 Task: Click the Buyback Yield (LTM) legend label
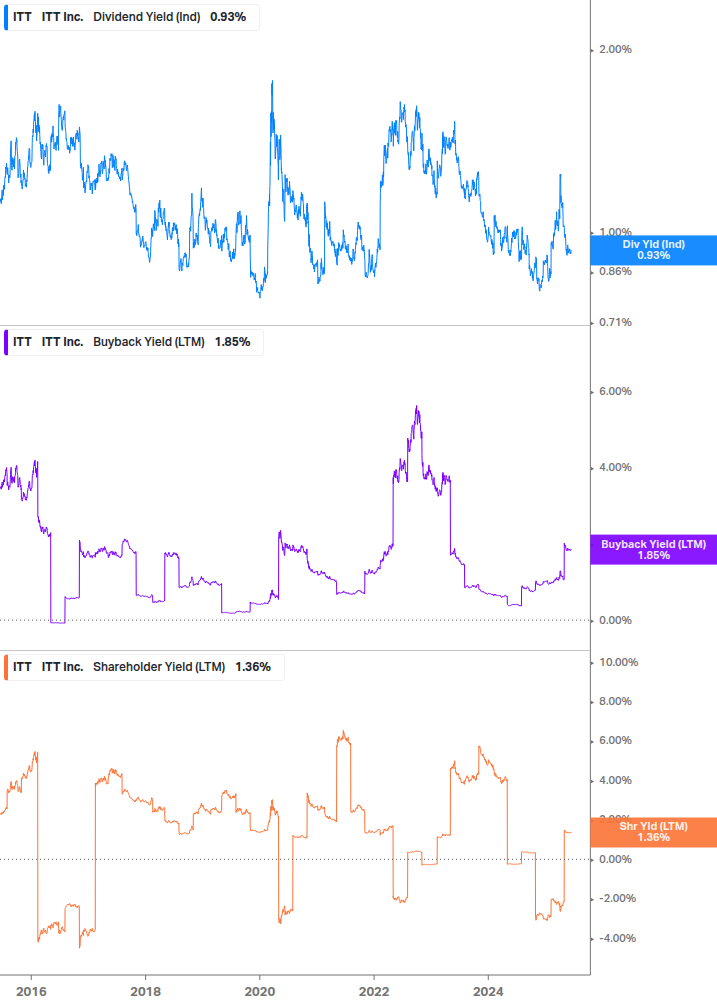coord(149,342)
